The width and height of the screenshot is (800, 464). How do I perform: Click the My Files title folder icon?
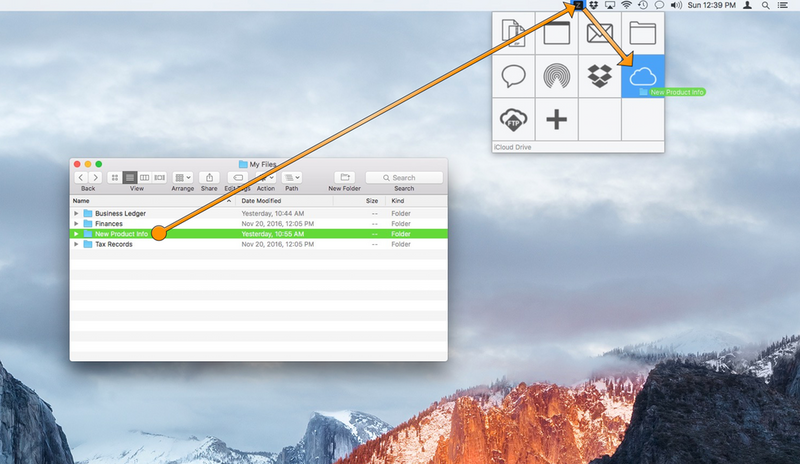(x=243, y=164)
